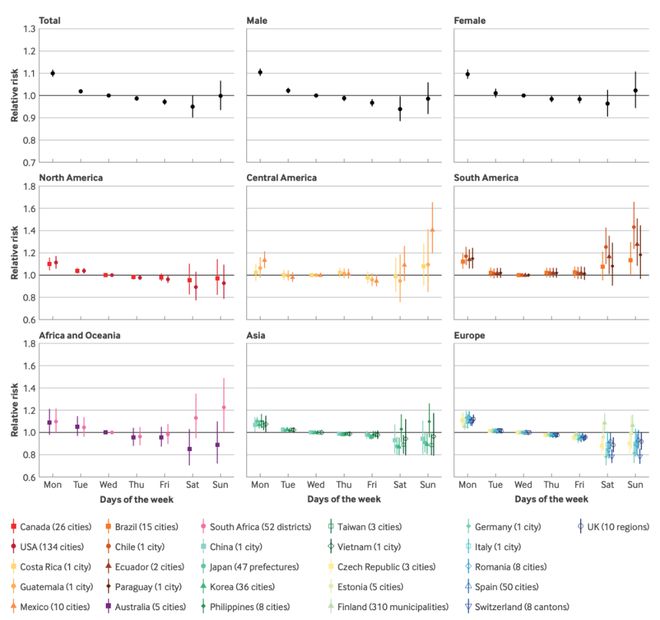Click the Italy hollow square legend marker
This screenshot has width=660, height=620.
pos(468,546)
